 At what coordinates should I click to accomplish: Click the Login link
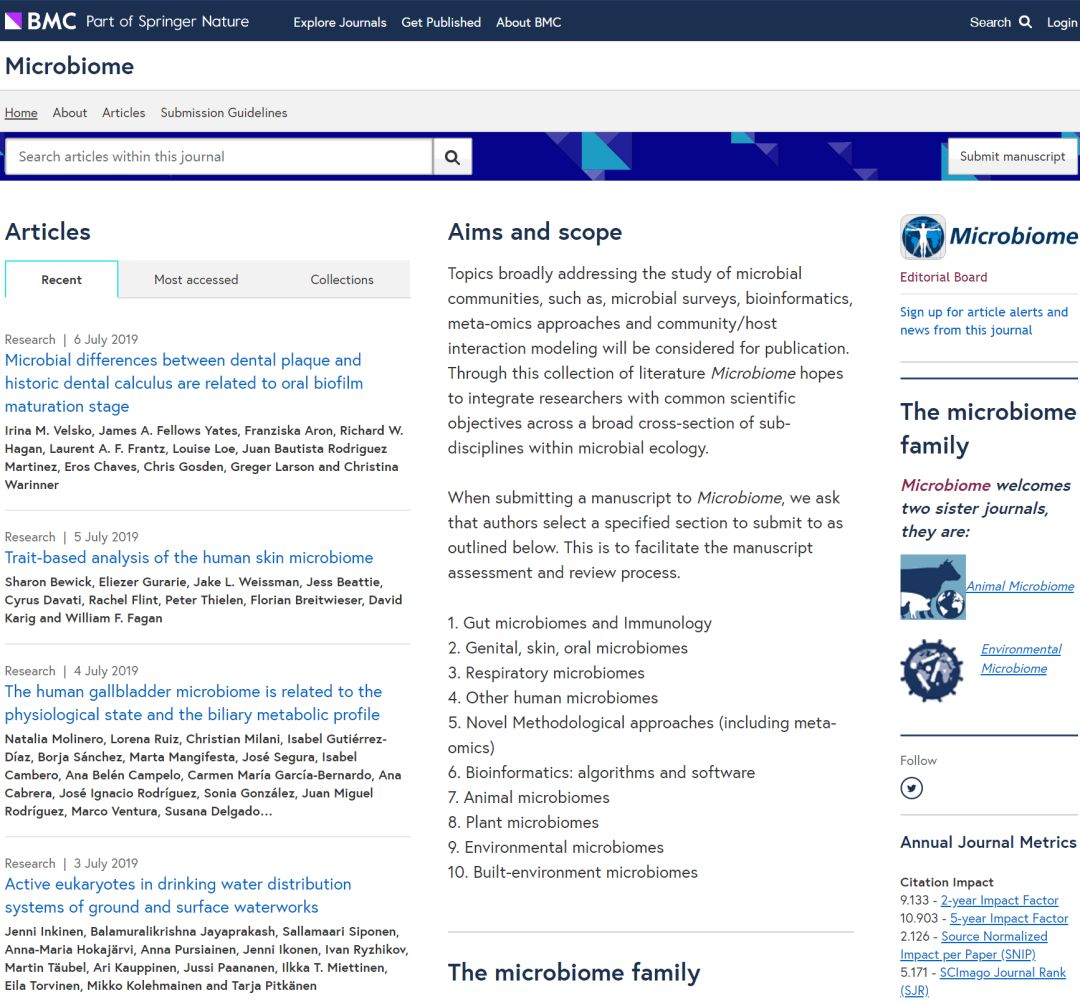(x=1061, y=22)
